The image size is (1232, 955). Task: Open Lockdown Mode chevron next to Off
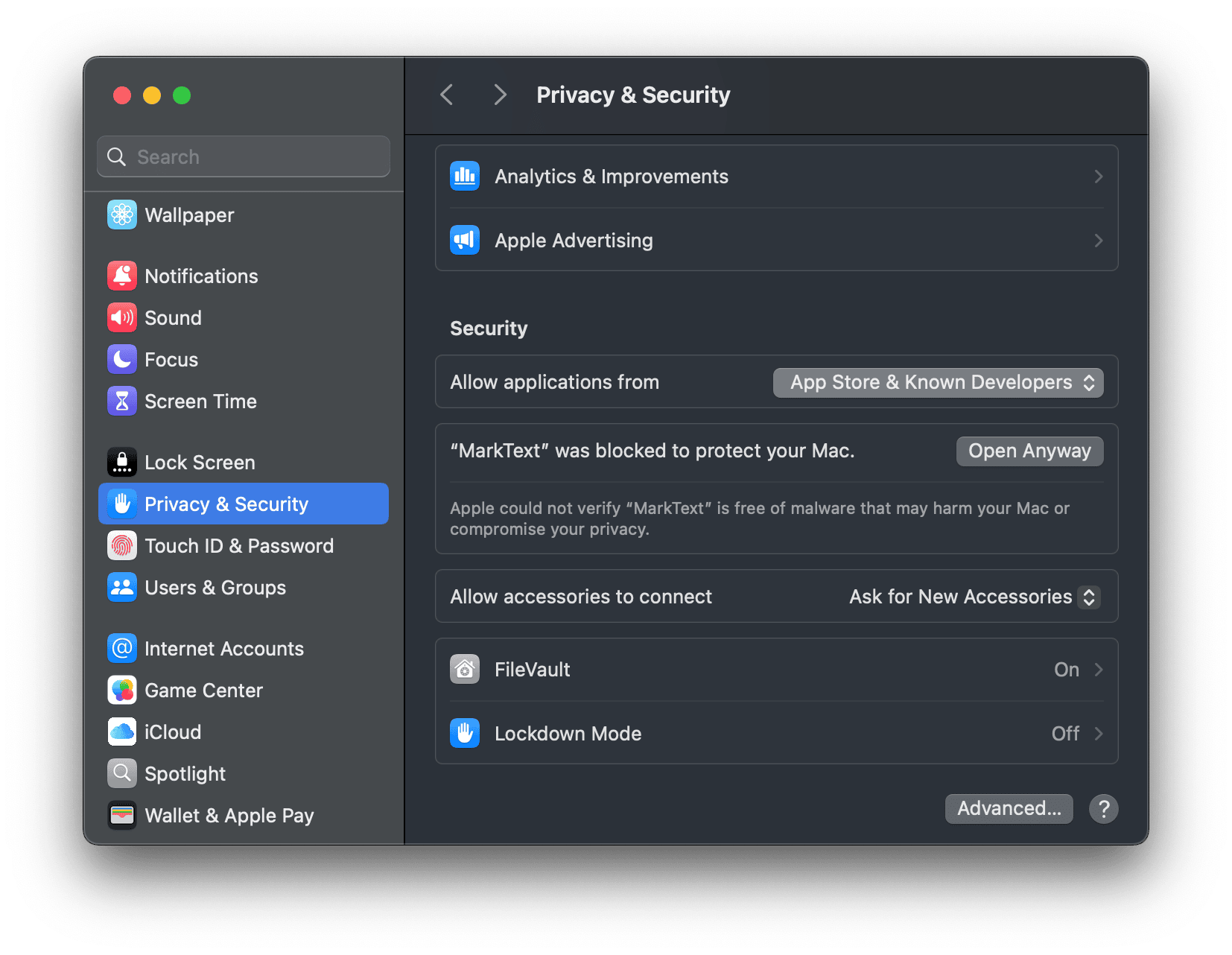(x=1099, y=734)
